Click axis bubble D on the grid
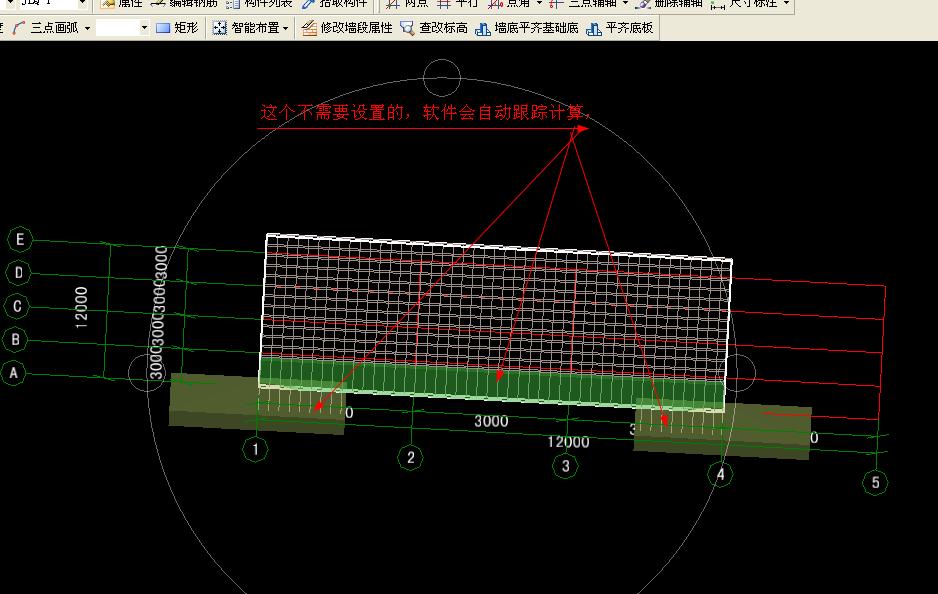Viewport: 938px width, 594px height. tap(19, 273)
